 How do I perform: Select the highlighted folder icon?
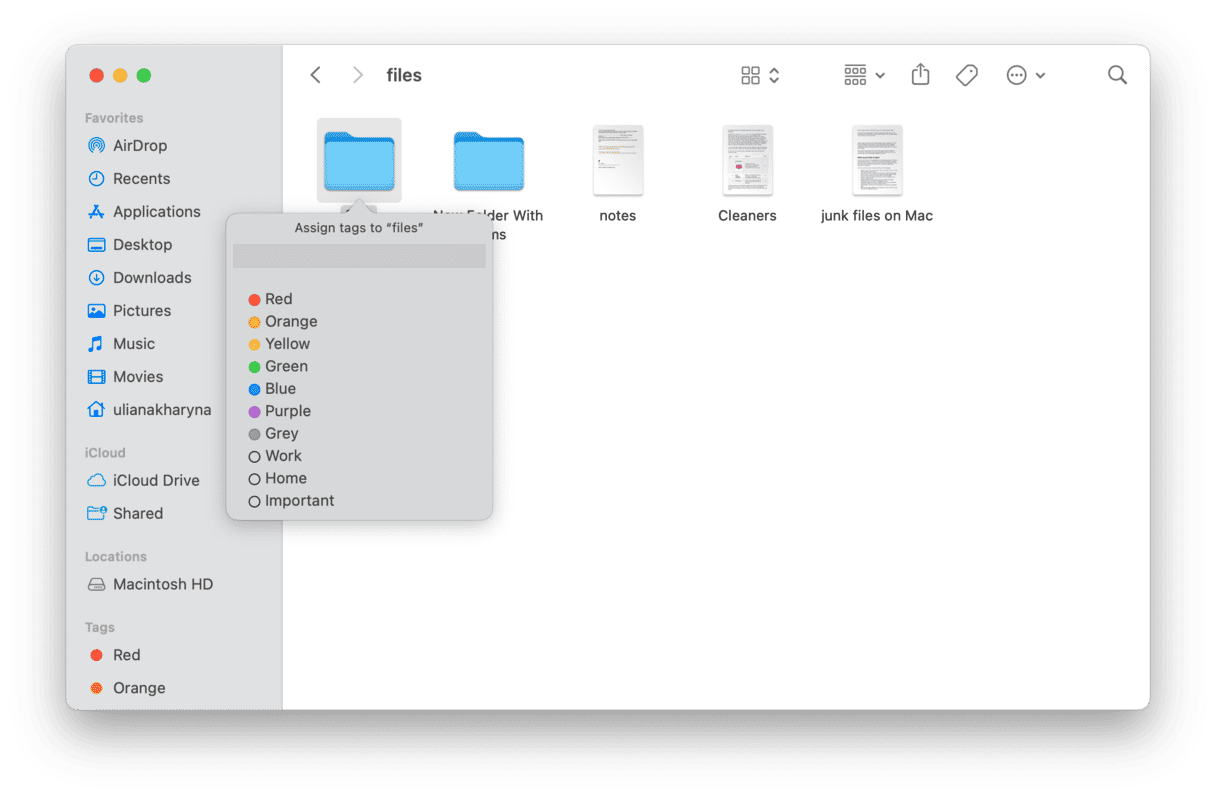359,160
